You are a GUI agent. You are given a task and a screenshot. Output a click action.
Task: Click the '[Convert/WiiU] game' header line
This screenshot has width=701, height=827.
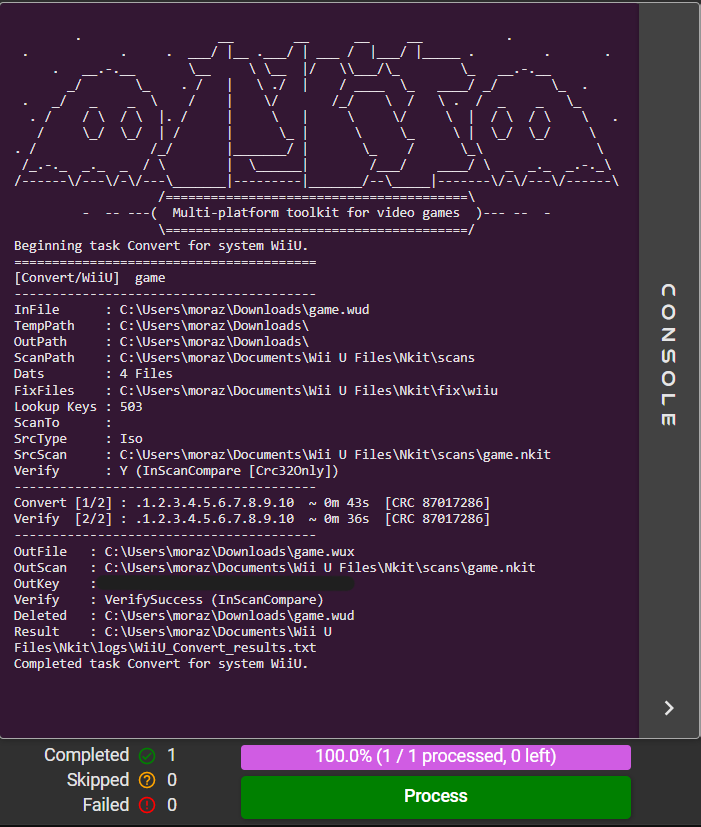(x=90, y=278)
